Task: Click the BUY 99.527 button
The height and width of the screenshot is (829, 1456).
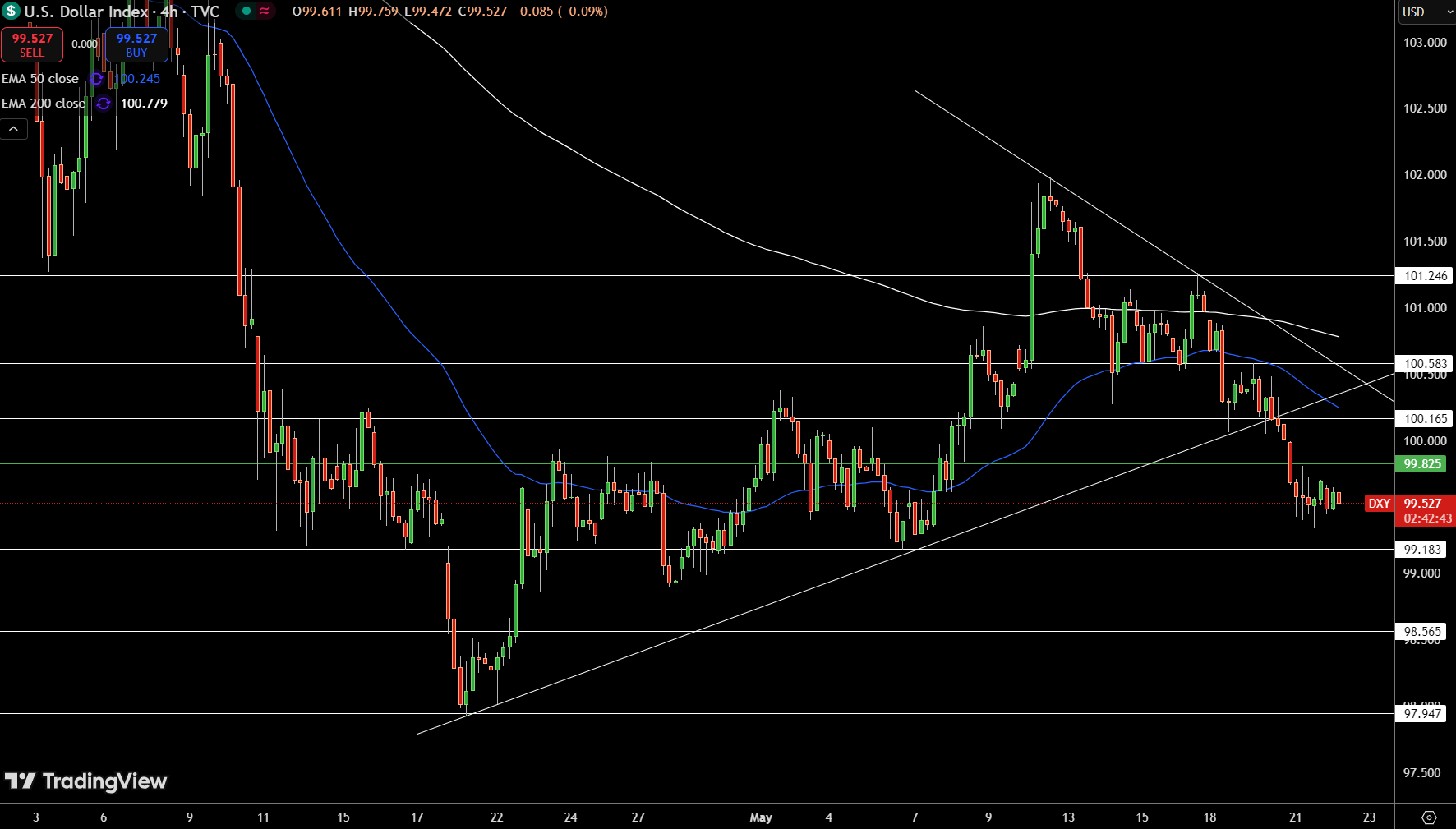Action: 136,45
